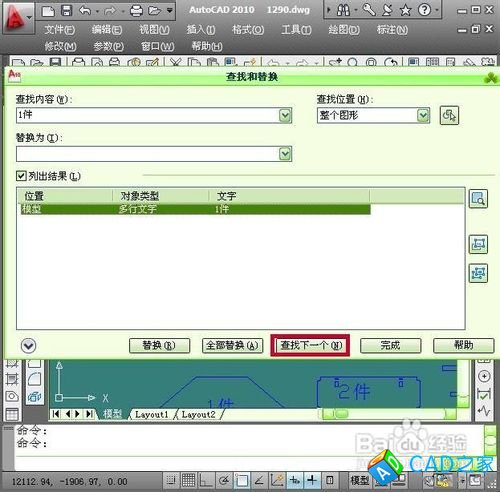Click the command line input area
Screen dimensions: 500x492
[248, 463]
